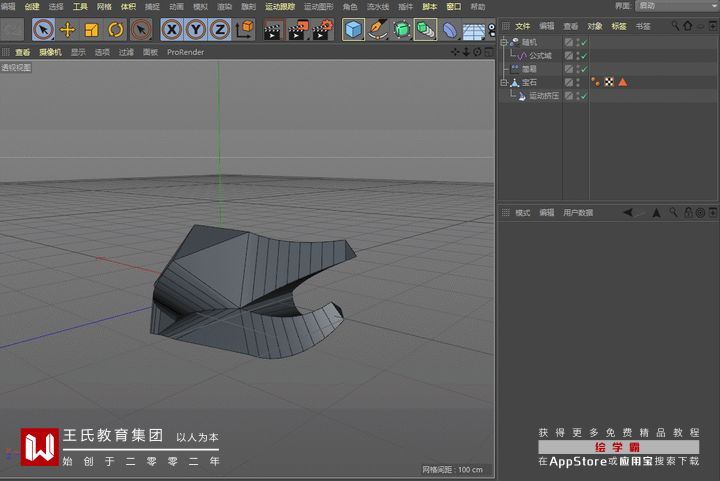Select the Move tool cross icon
The image size is (720, 481).
coord(68,30)
